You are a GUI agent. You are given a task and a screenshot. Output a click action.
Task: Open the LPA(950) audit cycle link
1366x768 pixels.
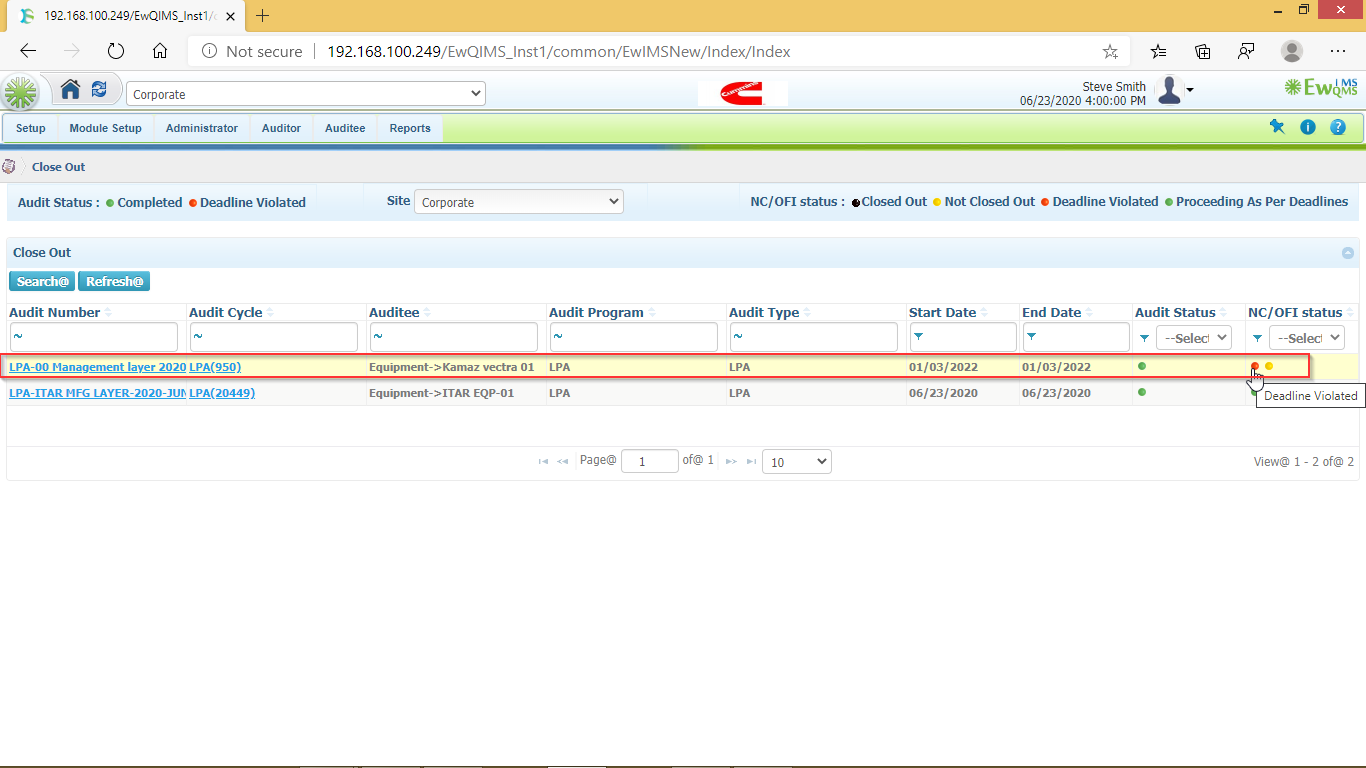(x=215, y=367)
